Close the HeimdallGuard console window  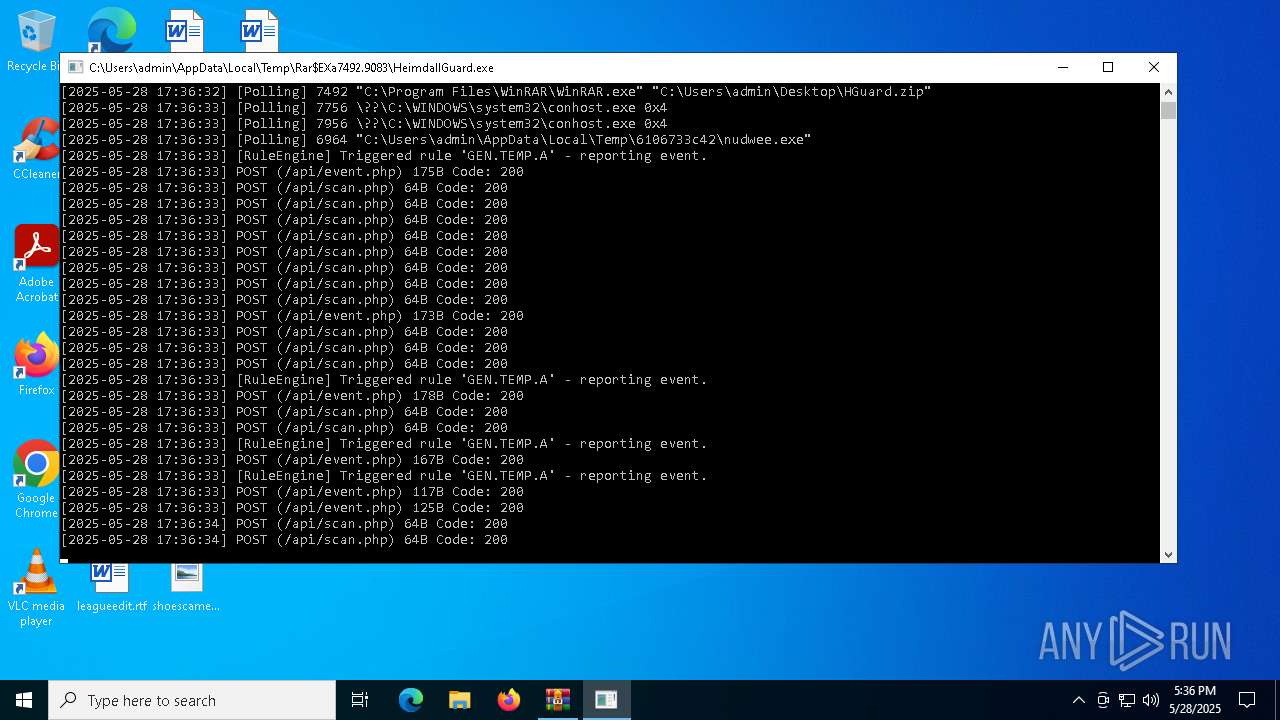(x=1153, y=67)
